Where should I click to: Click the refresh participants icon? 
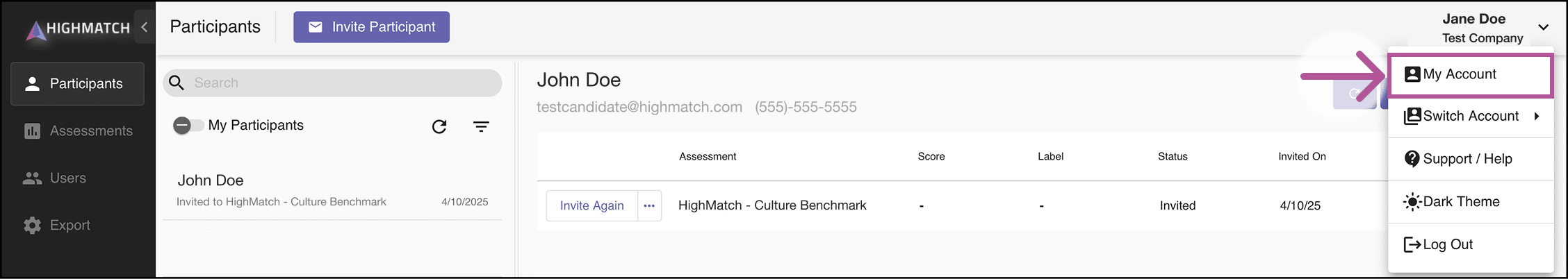click(x=439, y=126)
